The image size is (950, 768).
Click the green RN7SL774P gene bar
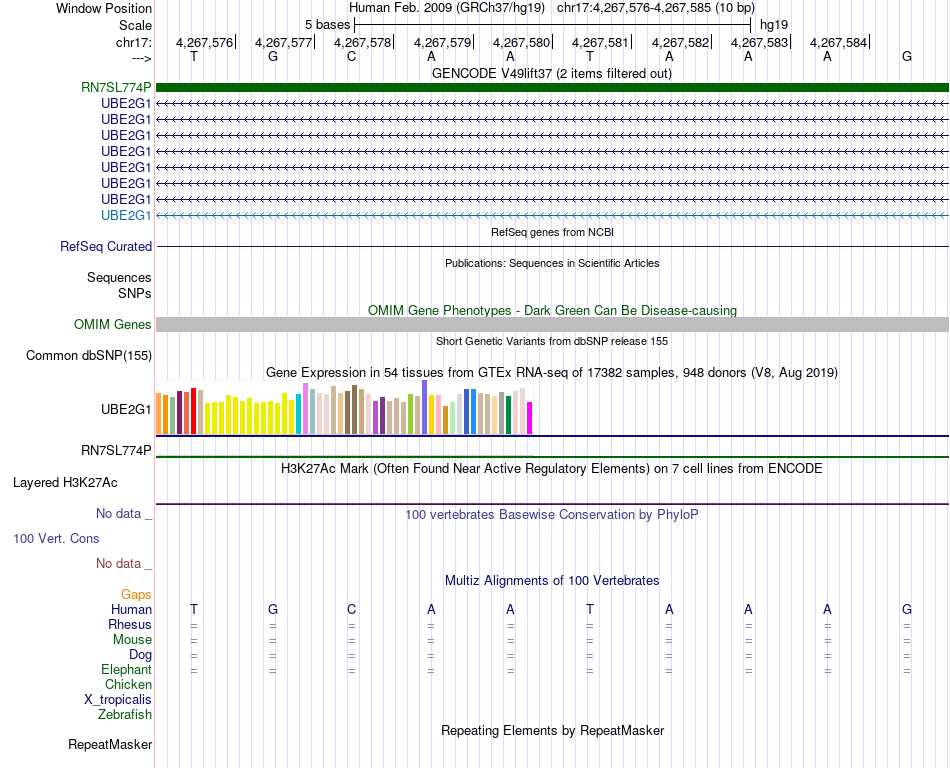click(552, 88)
